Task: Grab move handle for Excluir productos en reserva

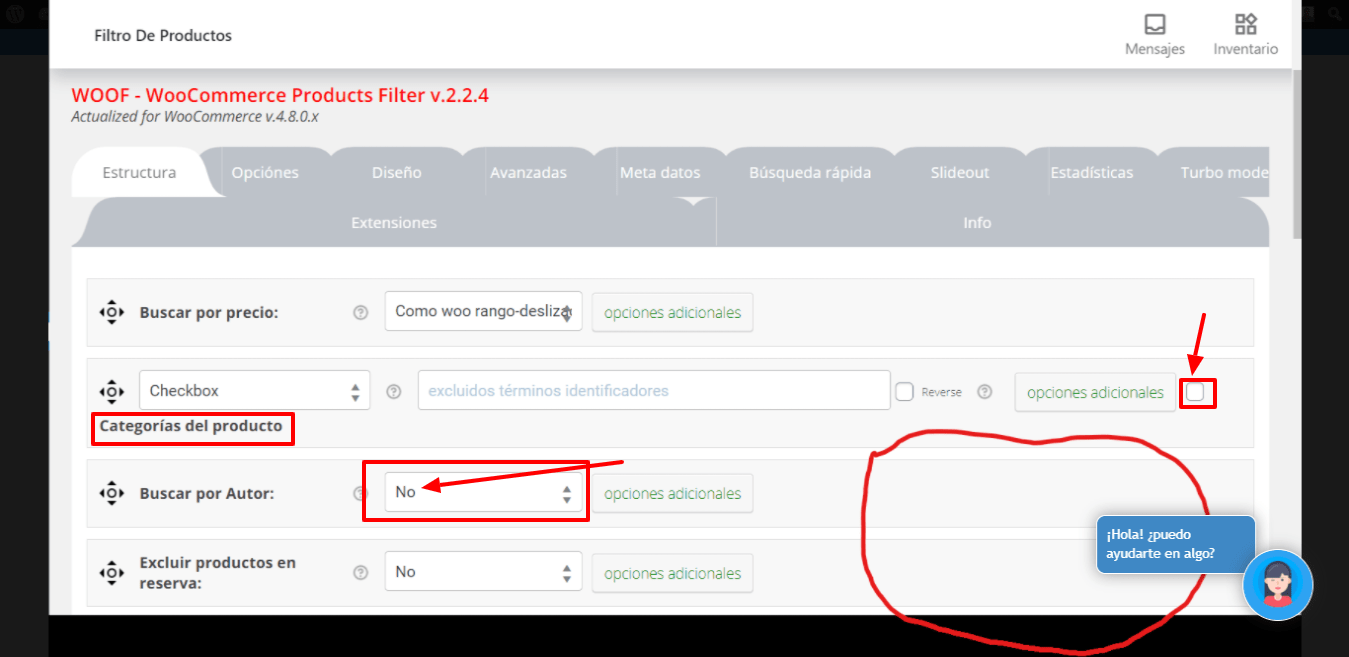Action: pos(111,573)
